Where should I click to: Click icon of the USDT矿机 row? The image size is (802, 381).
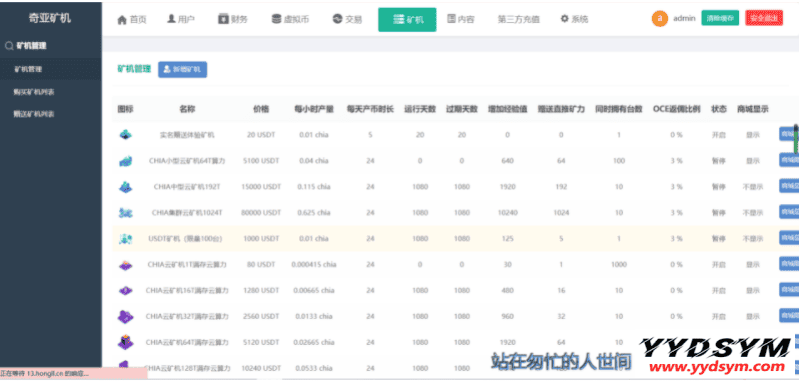click(125, 239)
